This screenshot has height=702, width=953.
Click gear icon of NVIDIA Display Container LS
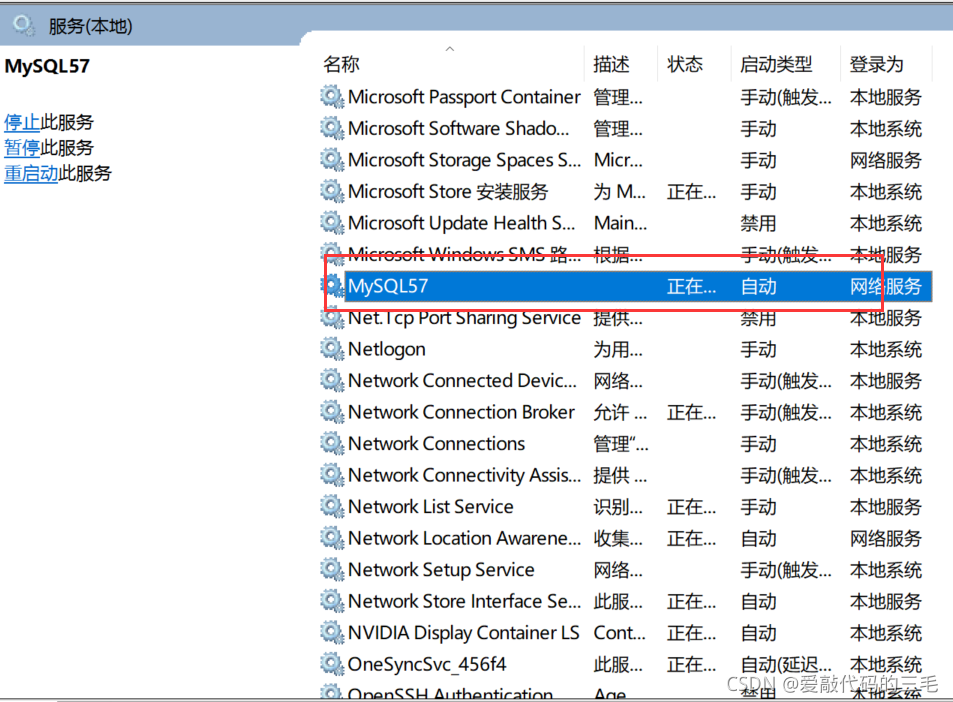(332, 633)
